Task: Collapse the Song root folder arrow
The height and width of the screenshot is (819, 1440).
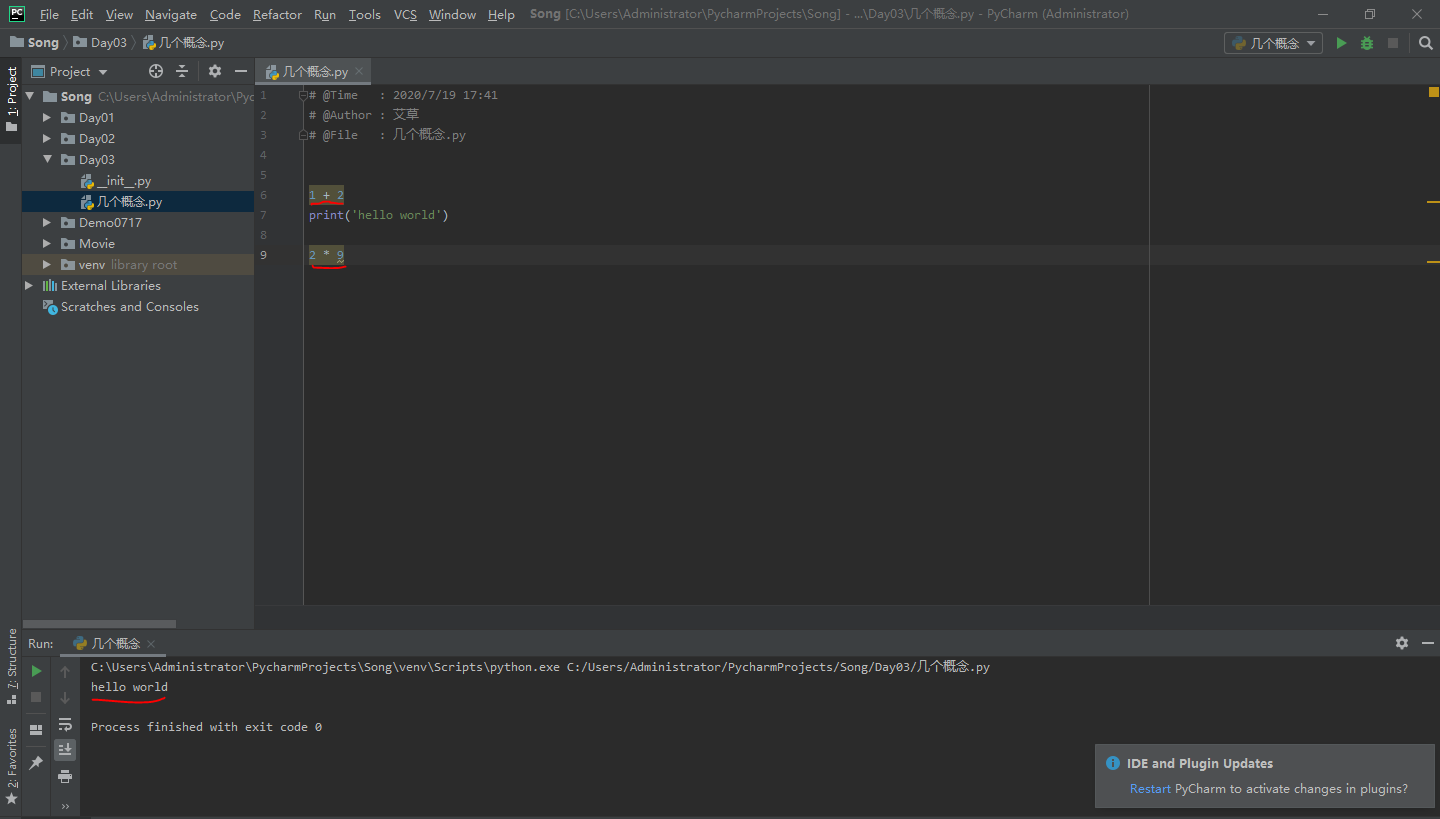Action: [x=29, y=96]
